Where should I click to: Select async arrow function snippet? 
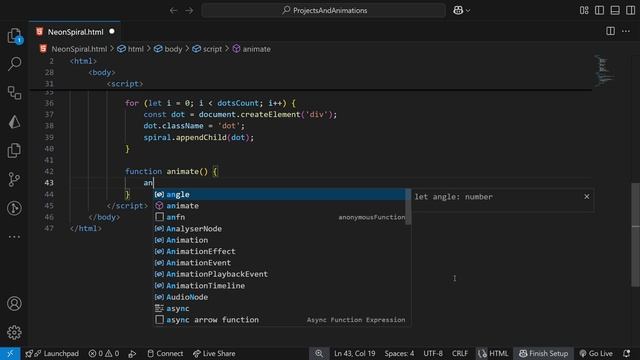282,320
